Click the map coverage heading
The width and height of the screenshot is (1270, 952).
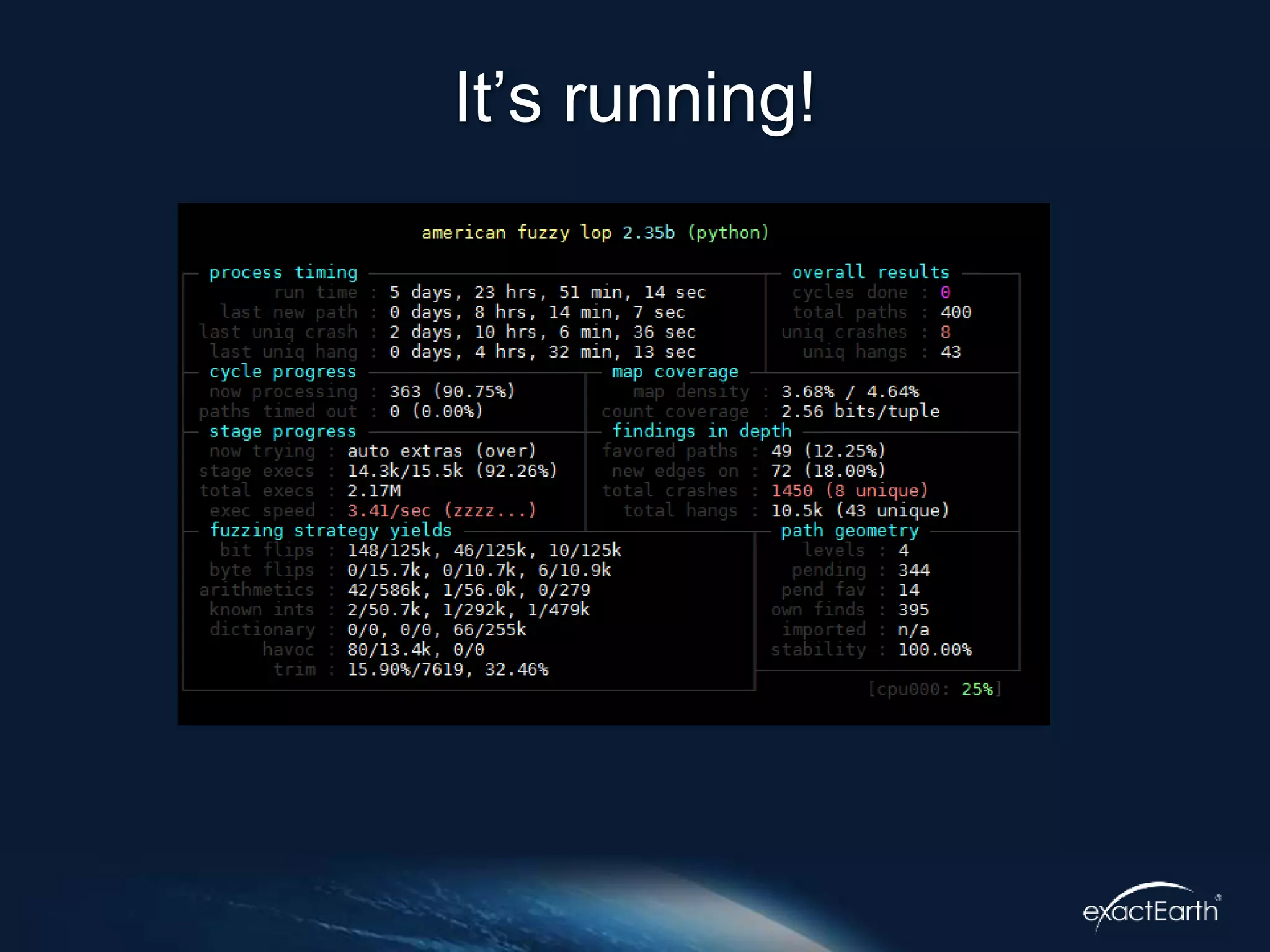[x=675, y=372]
